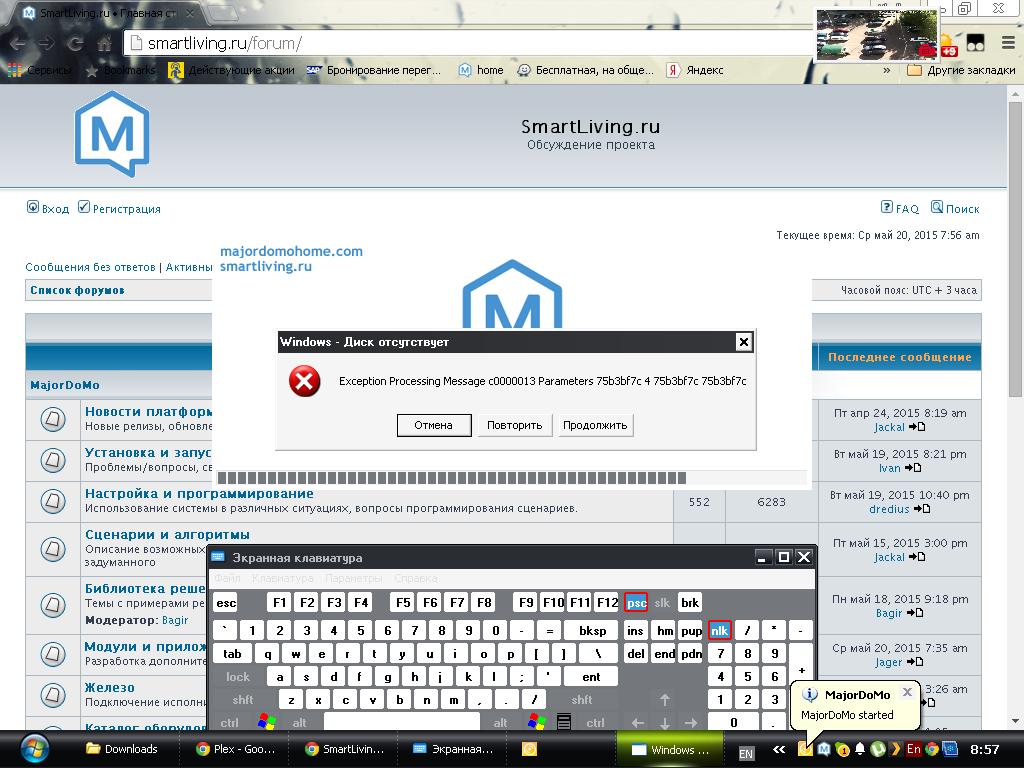1024x768 pixels.
Task: Toggle the left alt key on the on-screen keyboard
Action: click(299, 722)
